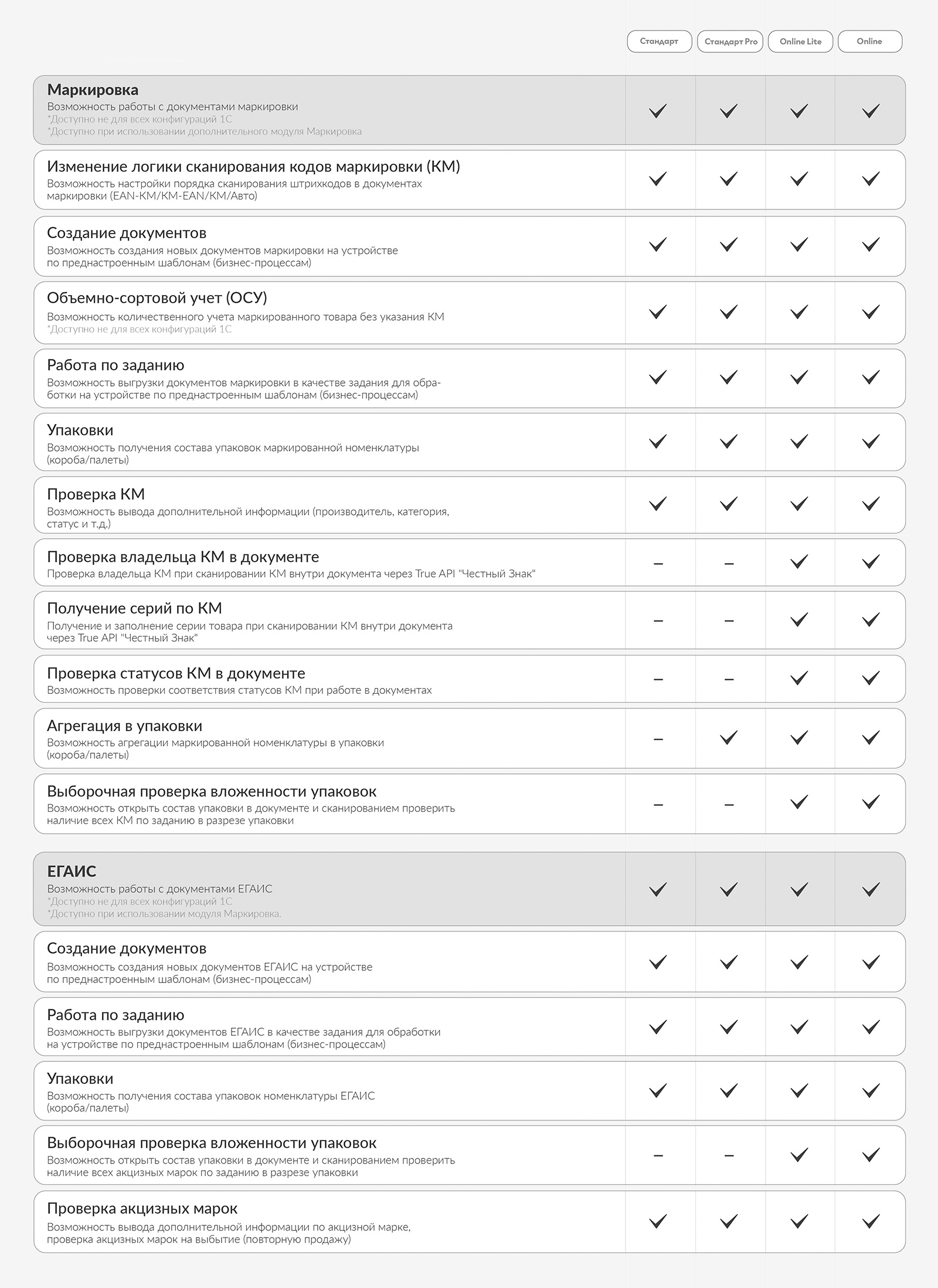Click Объемно-сортовой учет checkmark under Стандарт Pro
The image size is (938, 1288).
[729, 311]
